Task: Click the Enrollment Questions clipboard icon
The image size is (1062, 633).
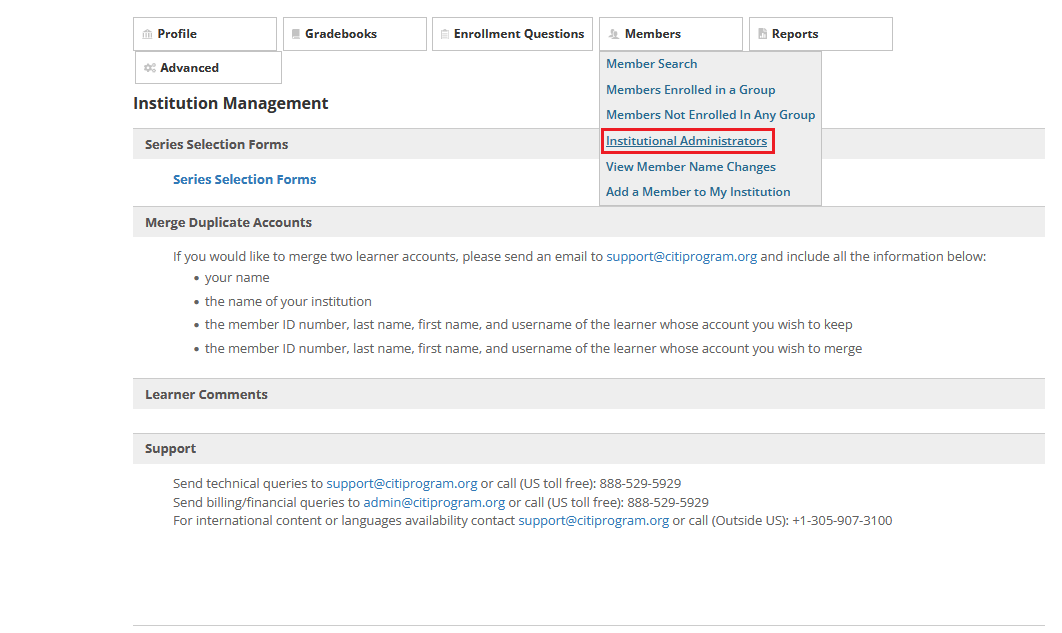Action: (444, 34)
